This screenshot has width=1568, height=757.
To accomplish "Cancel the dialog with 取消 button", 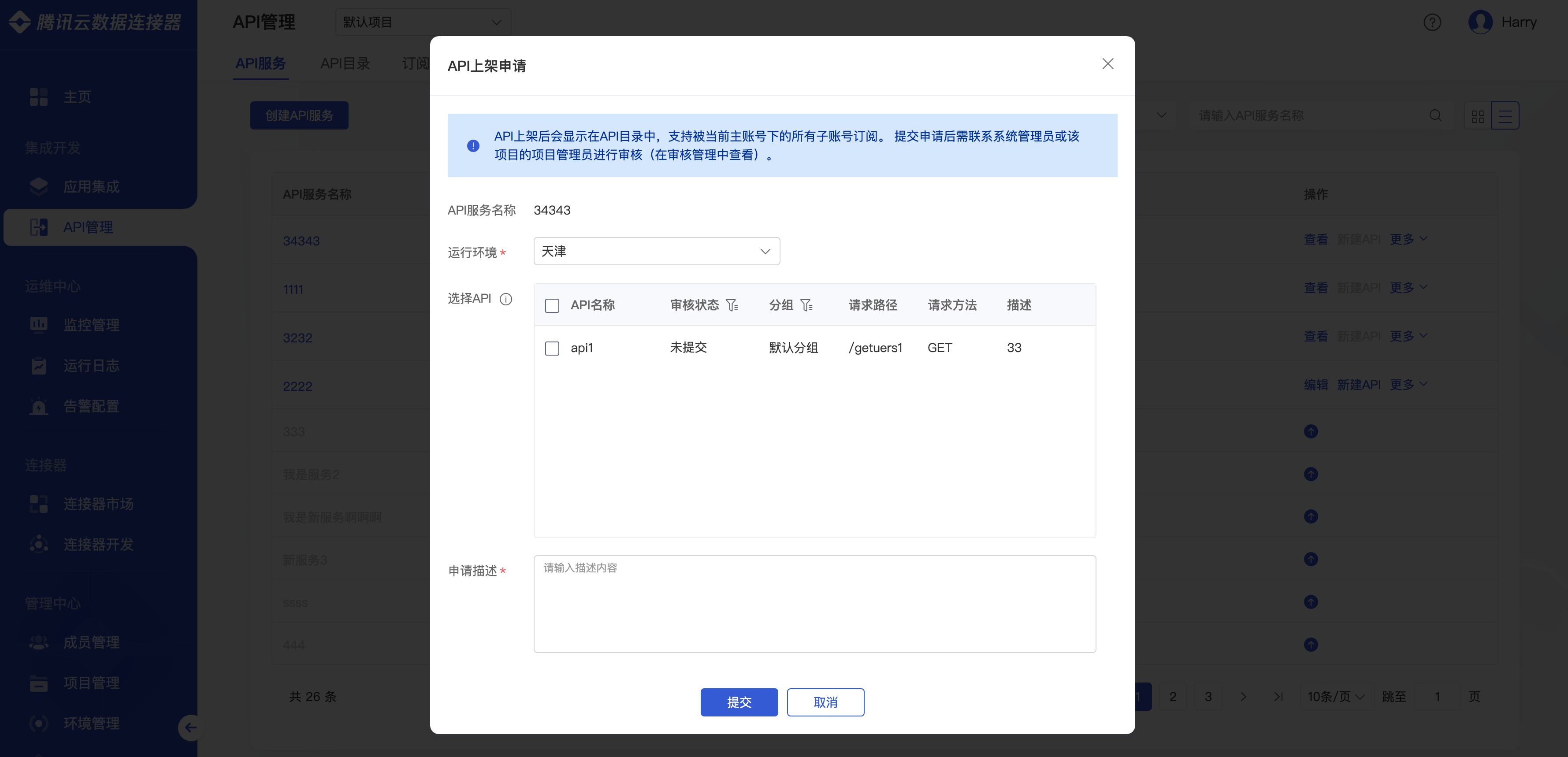I will [x=825, y=702].
